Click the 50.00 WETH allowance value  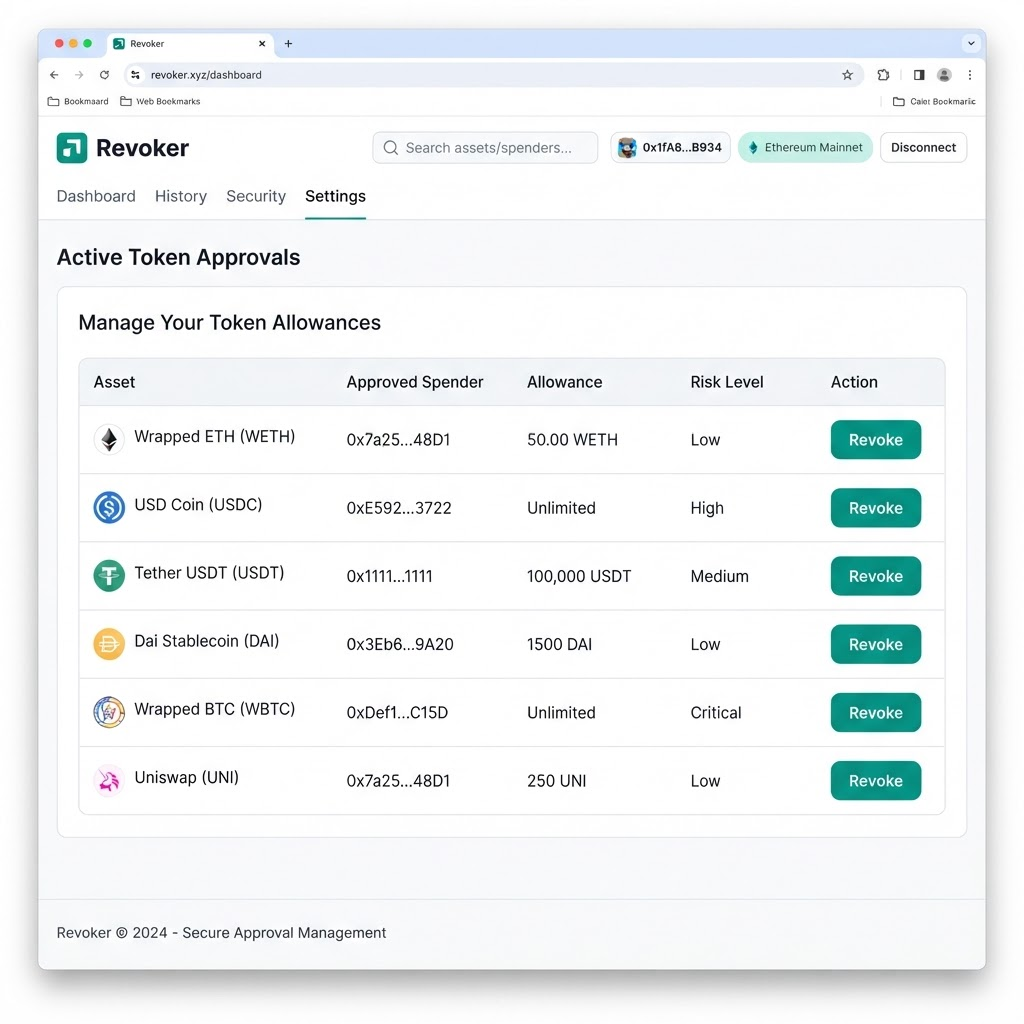point(572,440)
